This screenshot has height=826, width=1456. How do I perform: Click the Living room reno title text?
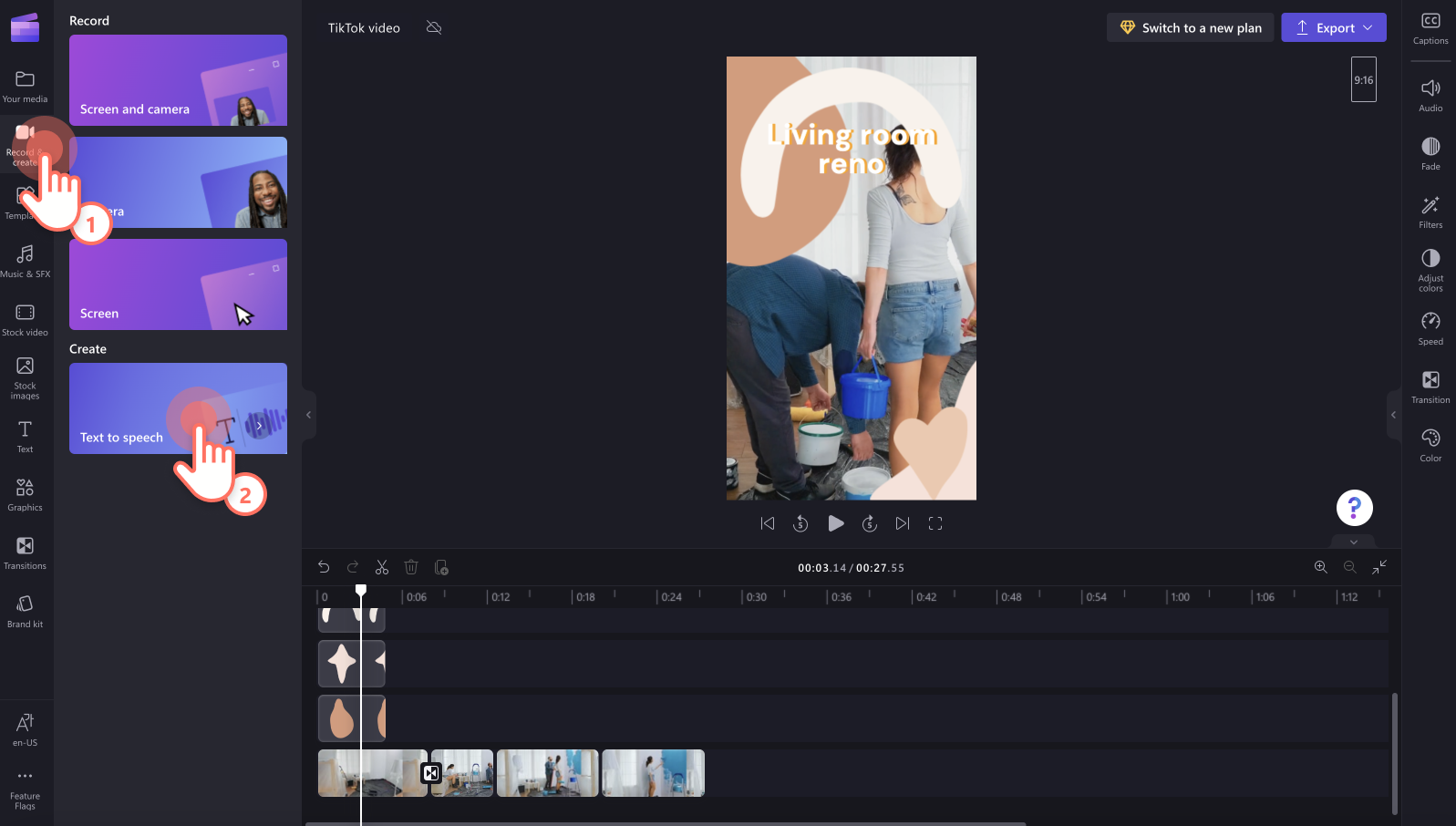pos(852,149)
